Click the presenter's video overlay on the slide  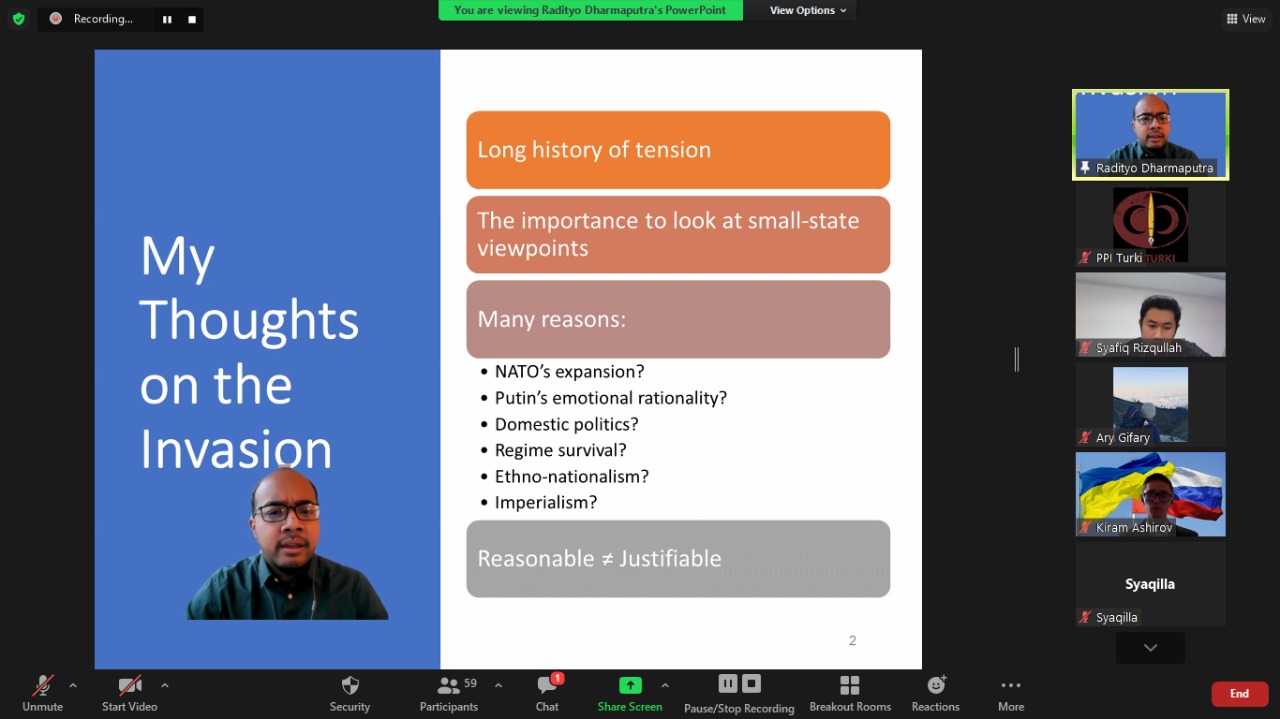click(287, 543)
